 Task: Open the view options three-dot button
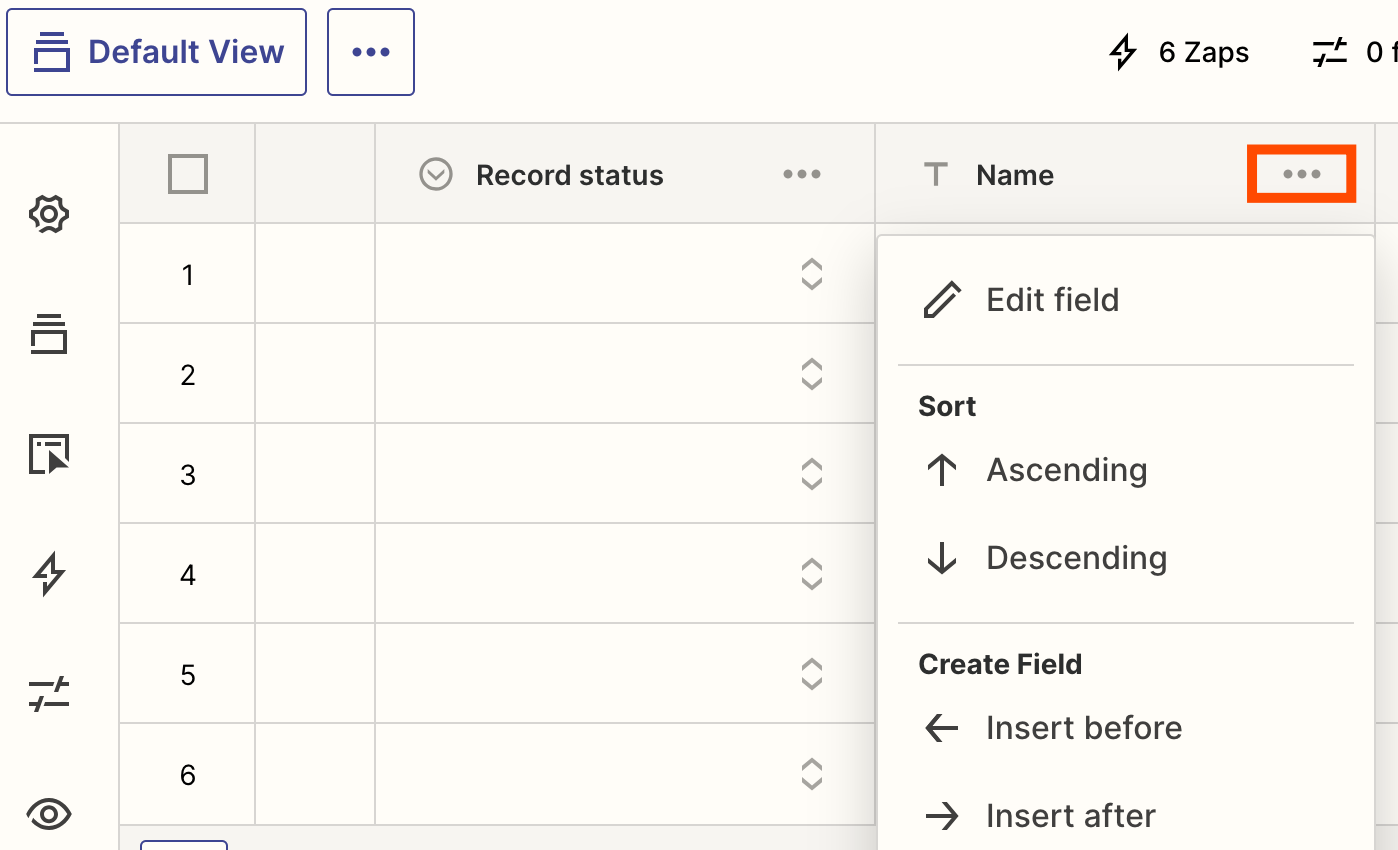pyautogui.click(x=371, y=52)
